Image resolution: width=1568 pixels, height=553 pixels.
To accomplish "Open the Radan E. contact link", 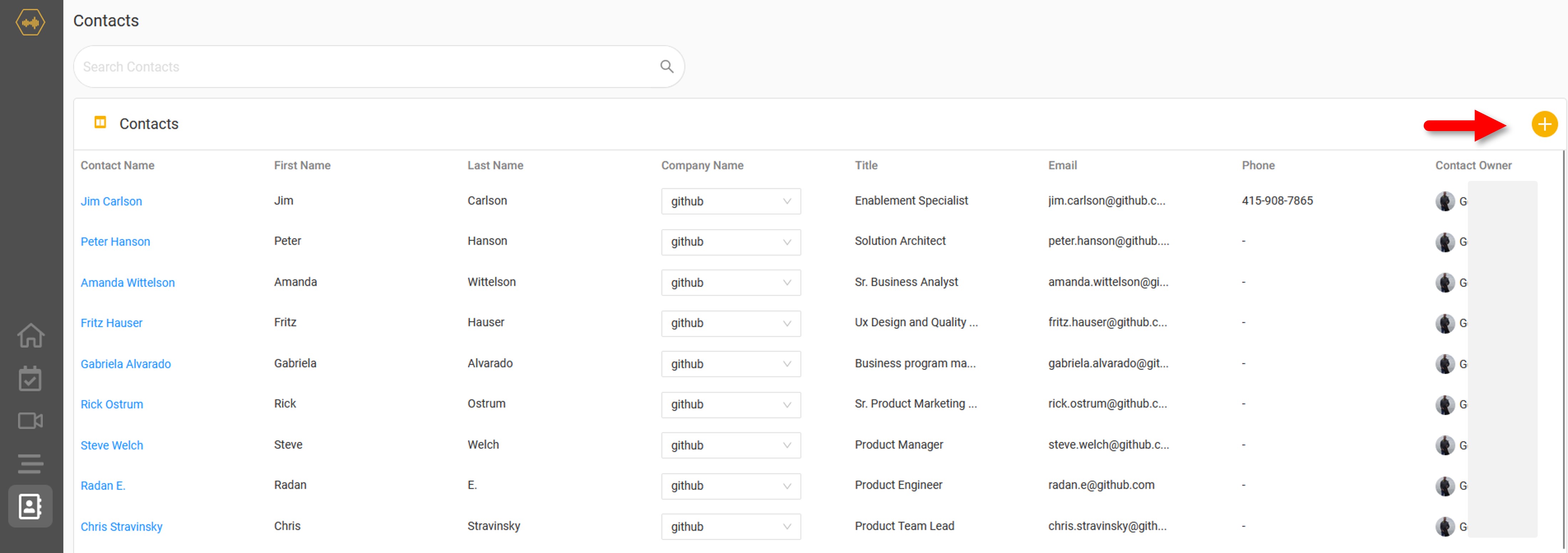I will (x=103, y=485).
